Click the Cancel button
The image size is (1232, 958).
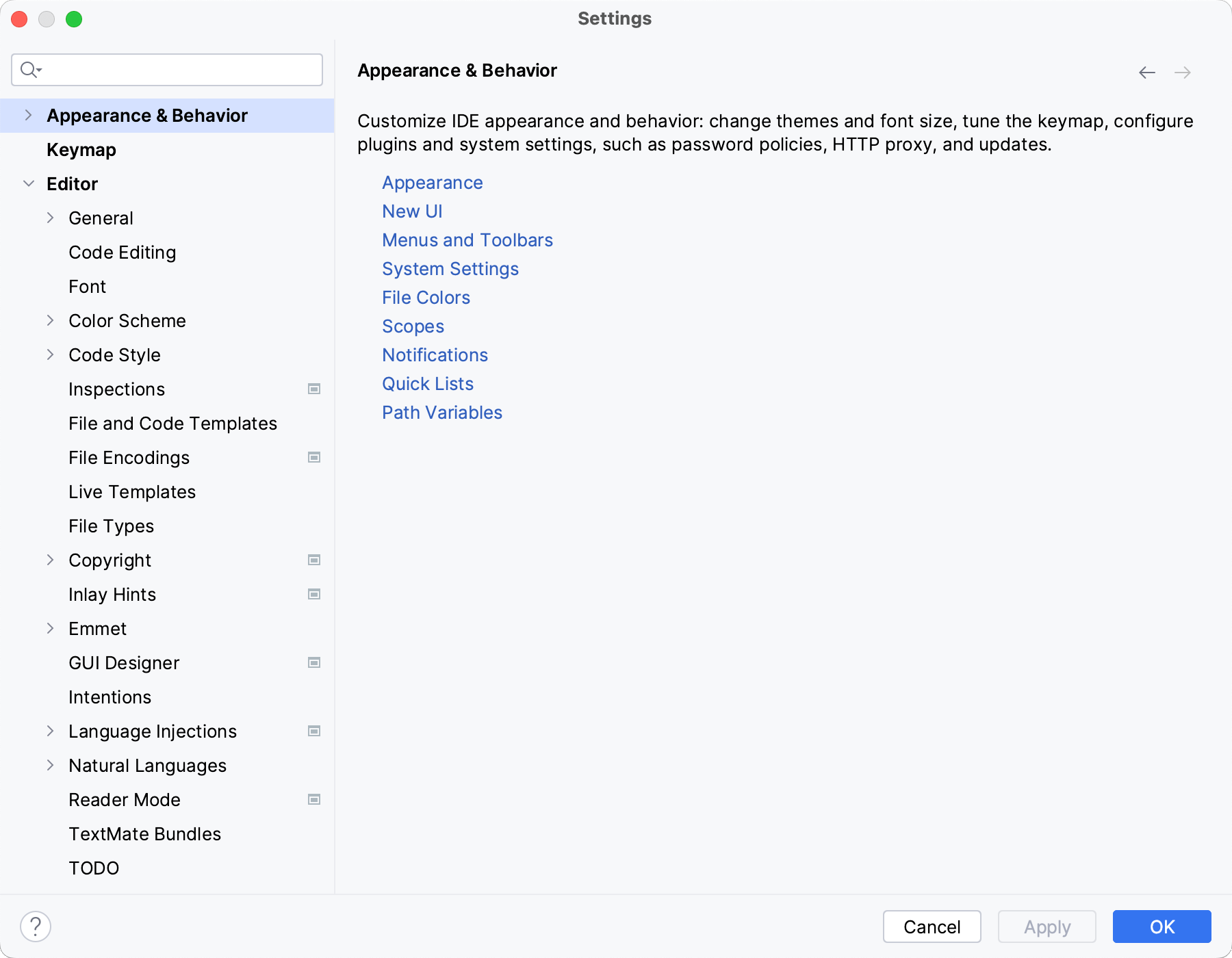(932, 927)
